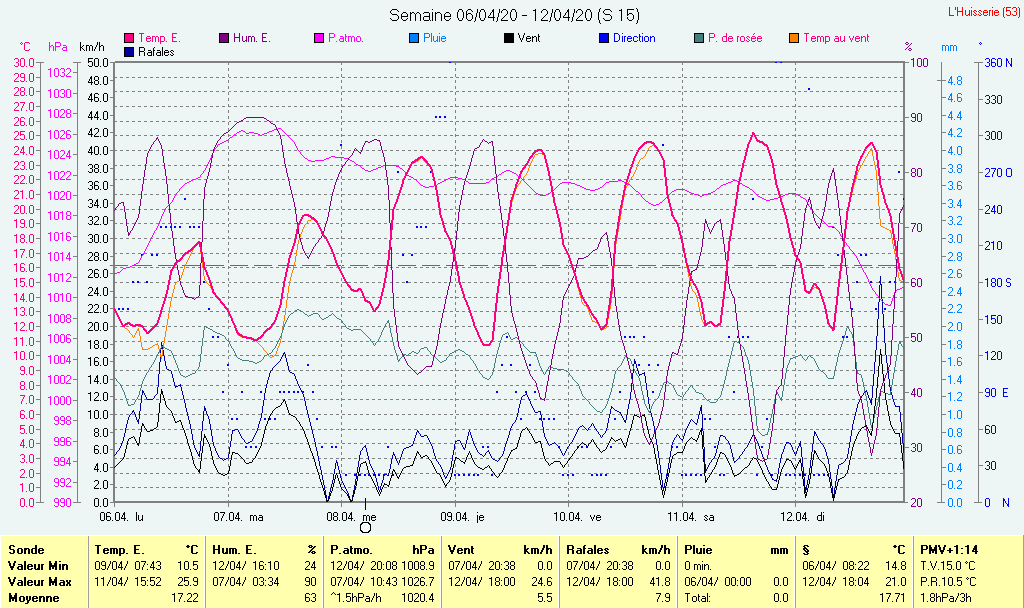Viewport: 1024px width, 608px height.
Task: Click the 'mm' unit label above the rain axis
Action: point(949,47)
